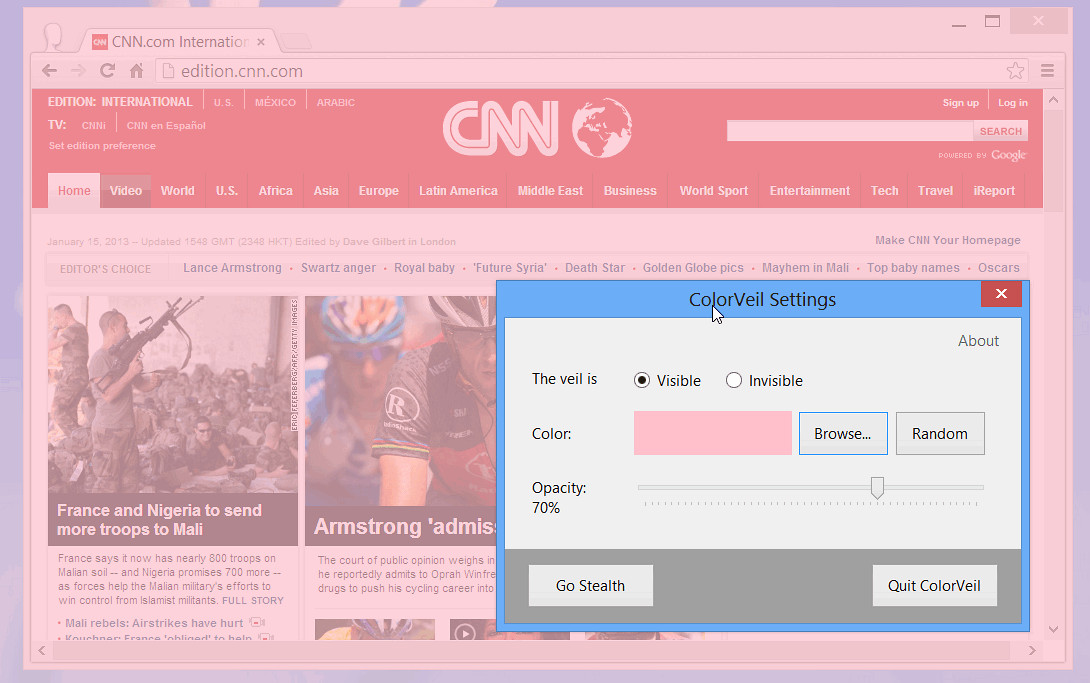Go to the World section

coord(177,190)
